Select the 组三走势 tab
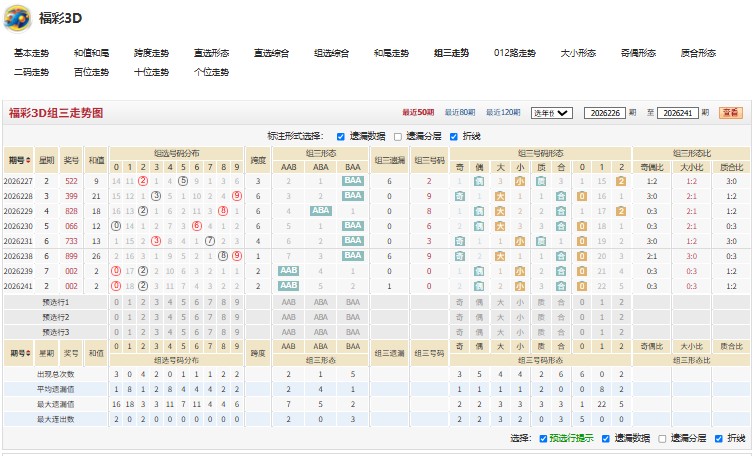Viewport: 756px width, 456px height. click(451, 53)
